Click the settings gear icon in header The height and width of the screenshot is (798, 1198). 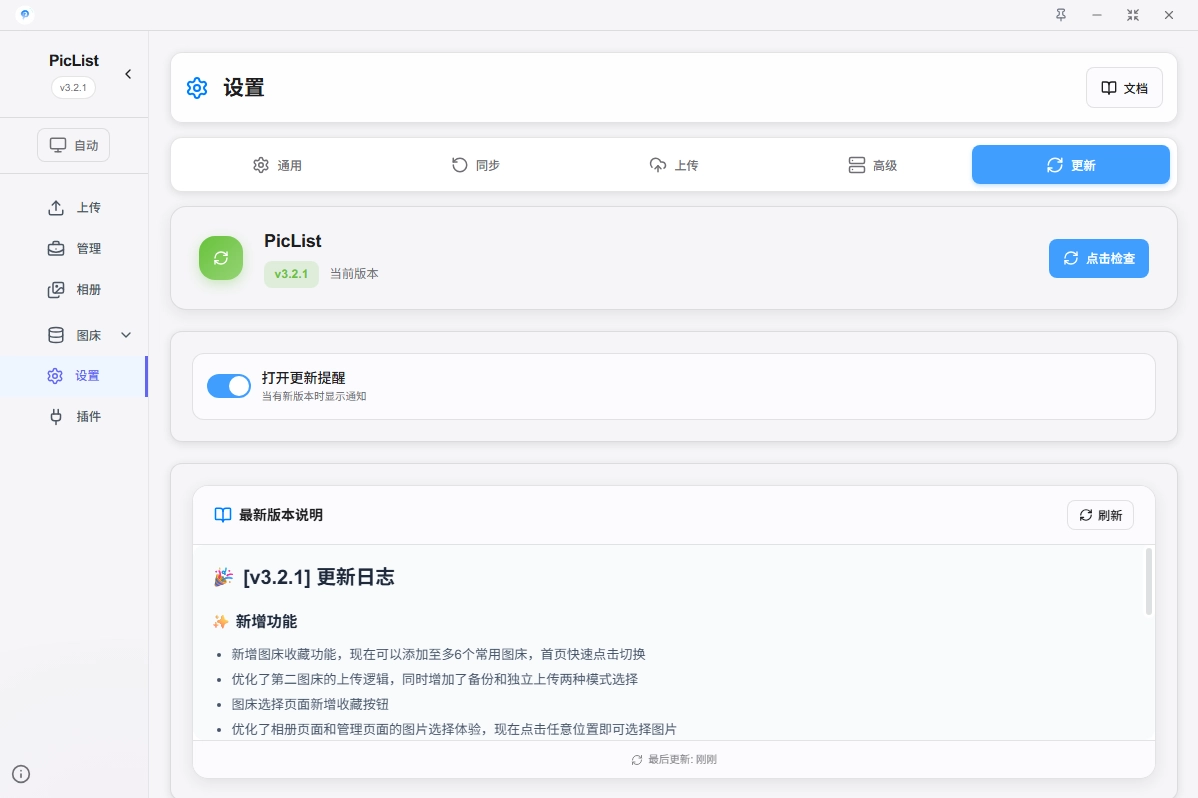click(197, 88)
